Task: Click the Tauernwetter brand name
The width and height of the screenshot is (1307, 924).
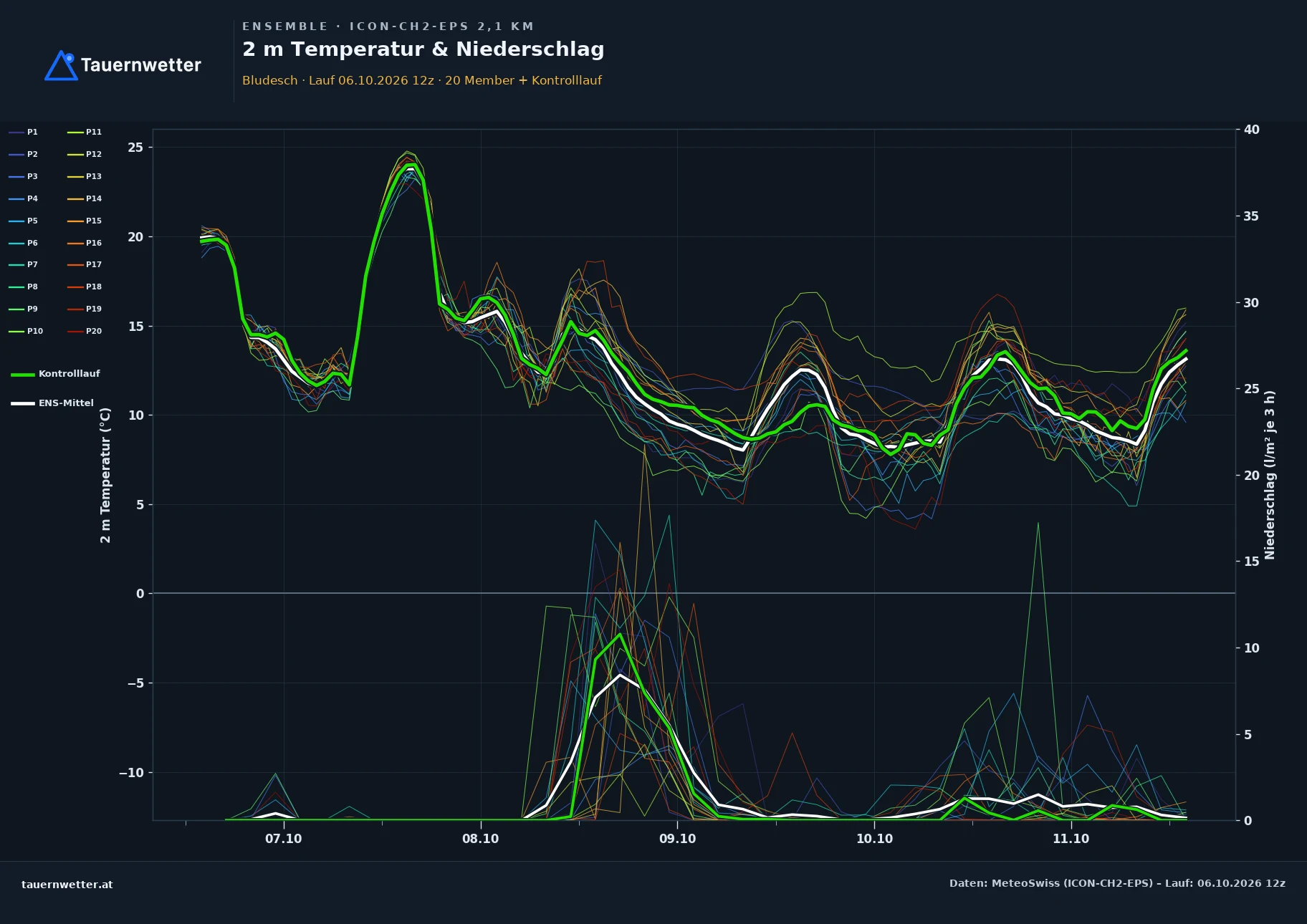Action: click(141, 65)
